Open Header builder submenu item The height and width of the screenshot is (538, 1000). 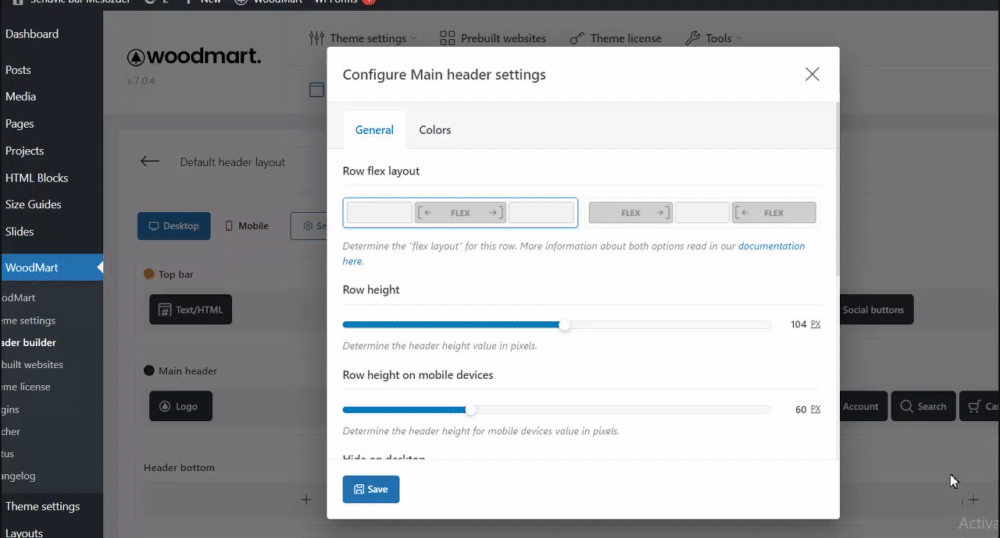click(x=29, y=342)
